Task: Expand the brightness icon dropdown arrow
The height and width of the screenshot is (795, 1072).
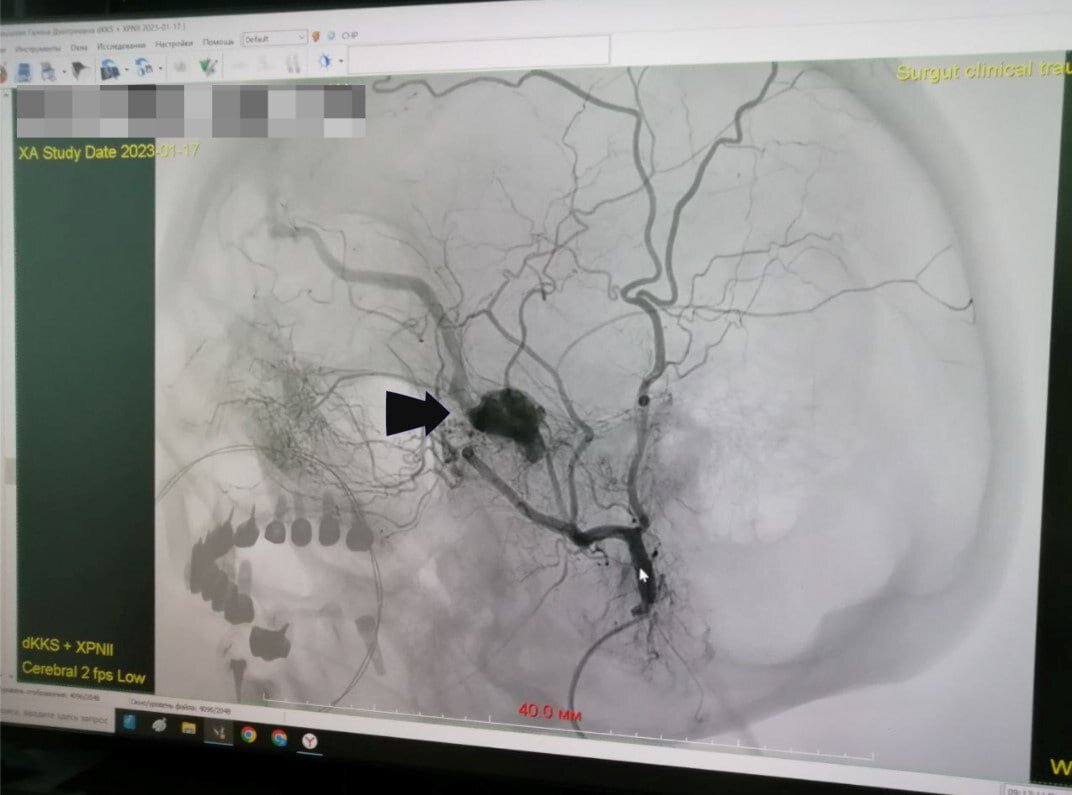Action: 341,62
